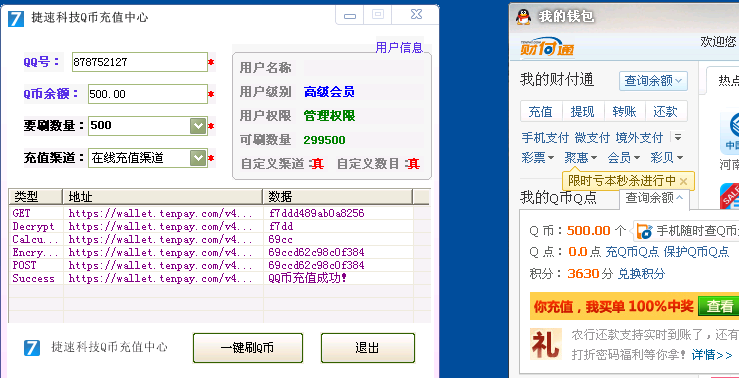This screenshot has height=378, width=739.
Task: Minimize the 捷速科技Q币充值中心 window
Action: pyautogui.click(x=350, y=16)
